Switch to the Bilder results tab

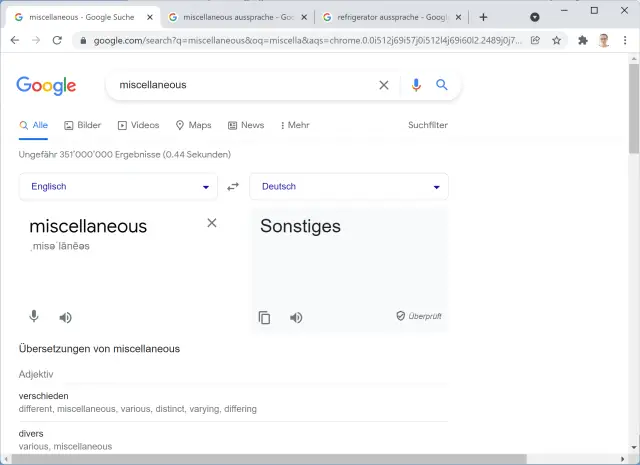point(82,125)
